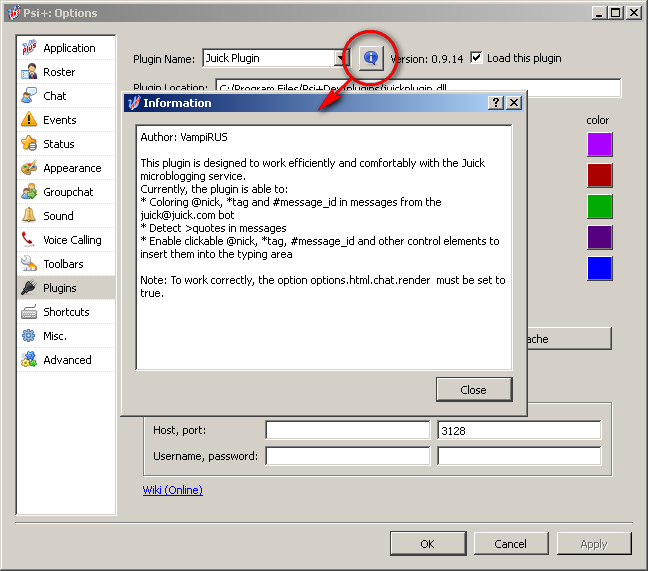Open the Groupchat options page
Screen dimensions: 648x571
coord(68,192)
